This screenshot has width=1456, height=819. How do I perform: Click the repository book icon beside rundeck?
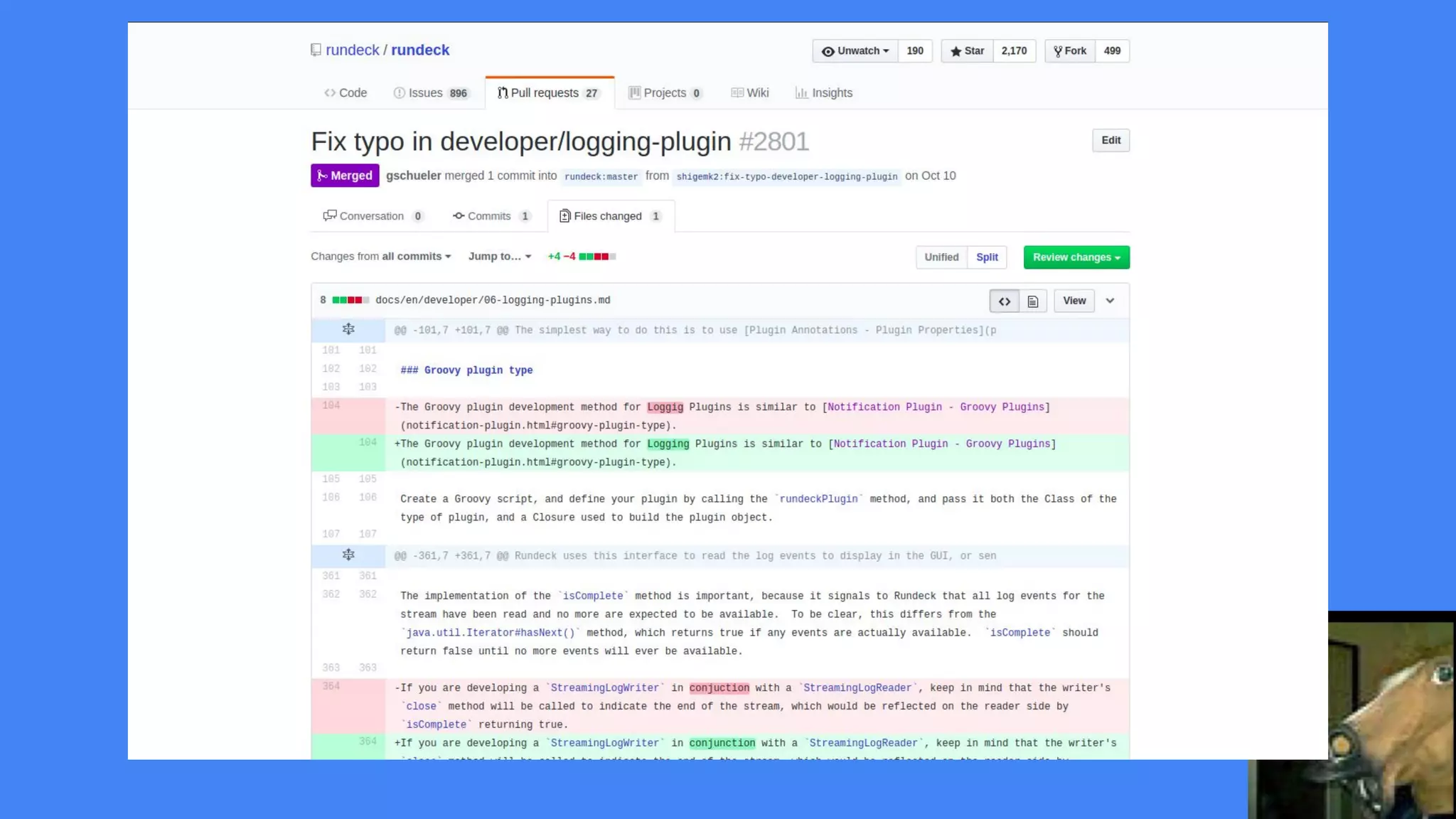point(316,50)
